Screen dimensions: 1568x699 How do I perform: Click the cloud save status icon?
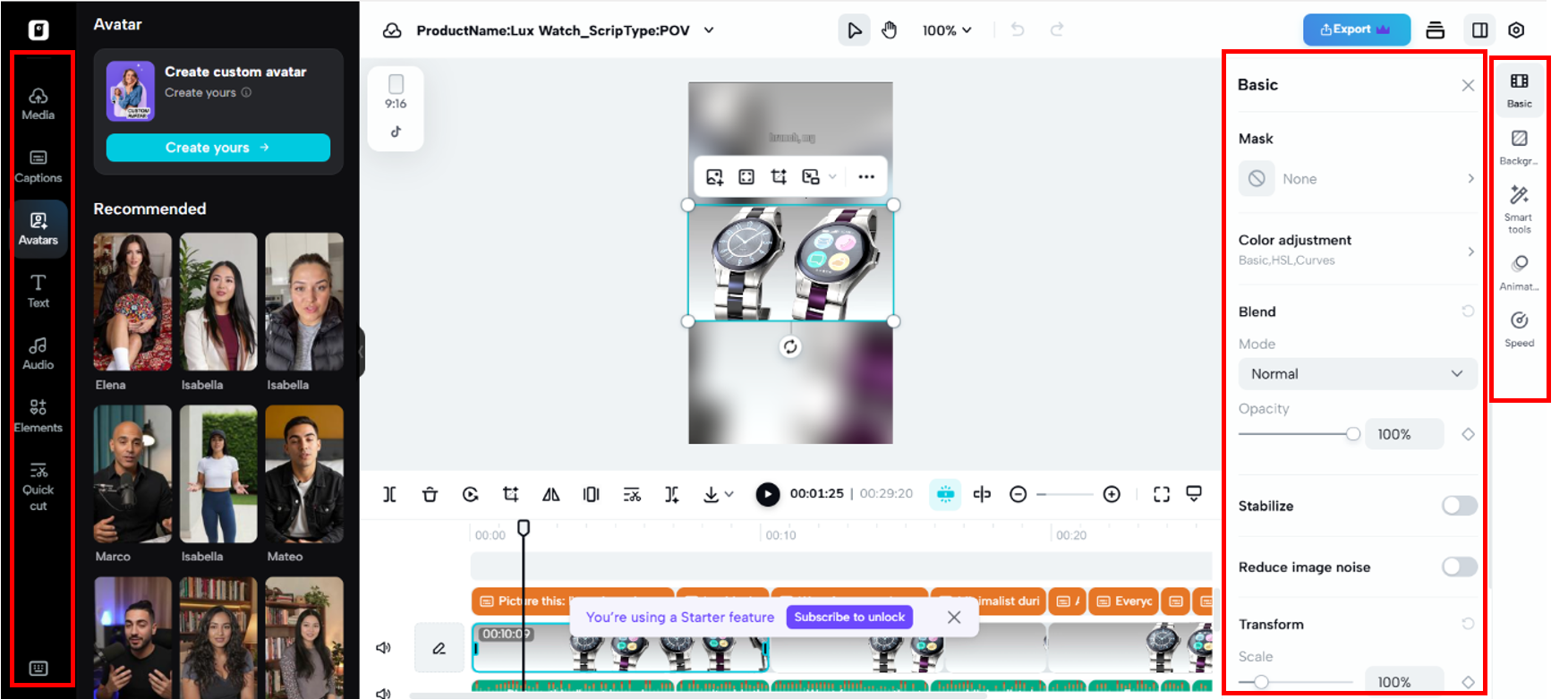pyautogui.click(x=392, y=30)
